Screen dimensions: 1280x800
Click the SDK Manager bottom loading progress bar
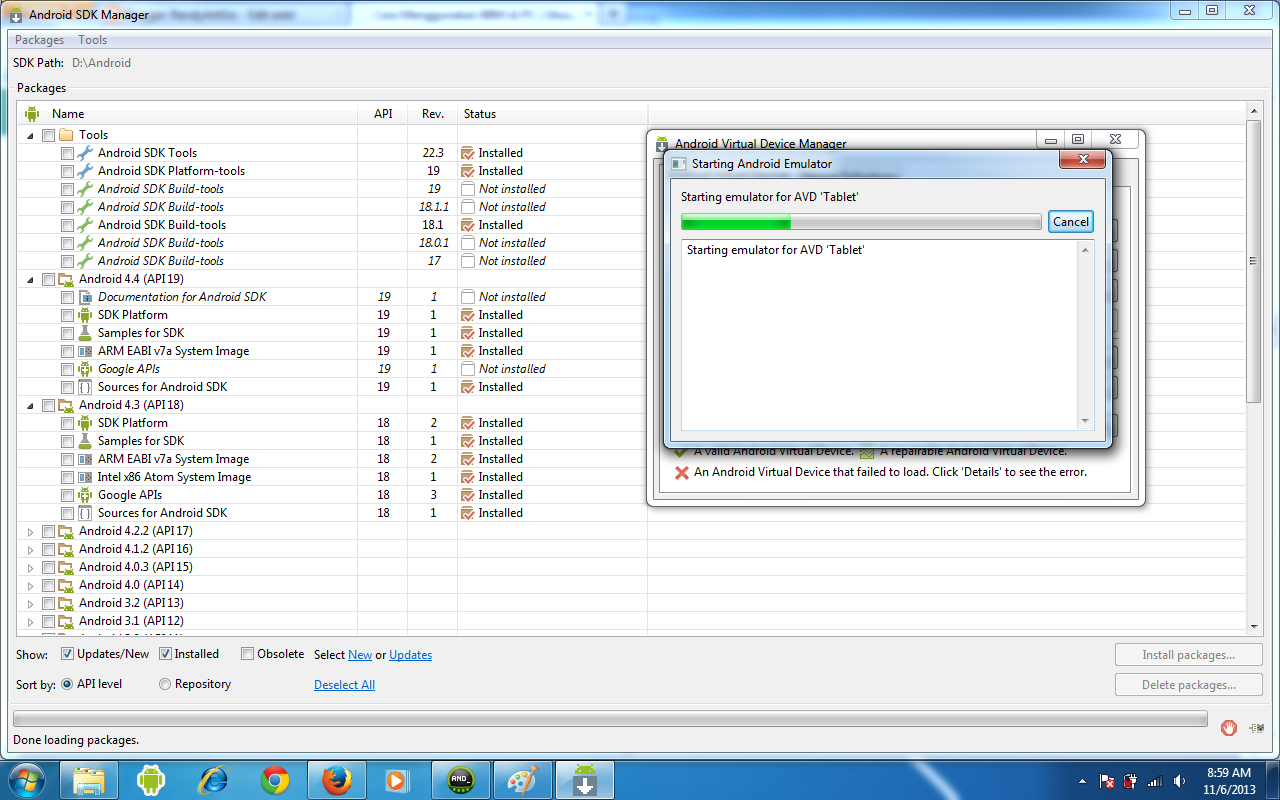coord(612,719)
